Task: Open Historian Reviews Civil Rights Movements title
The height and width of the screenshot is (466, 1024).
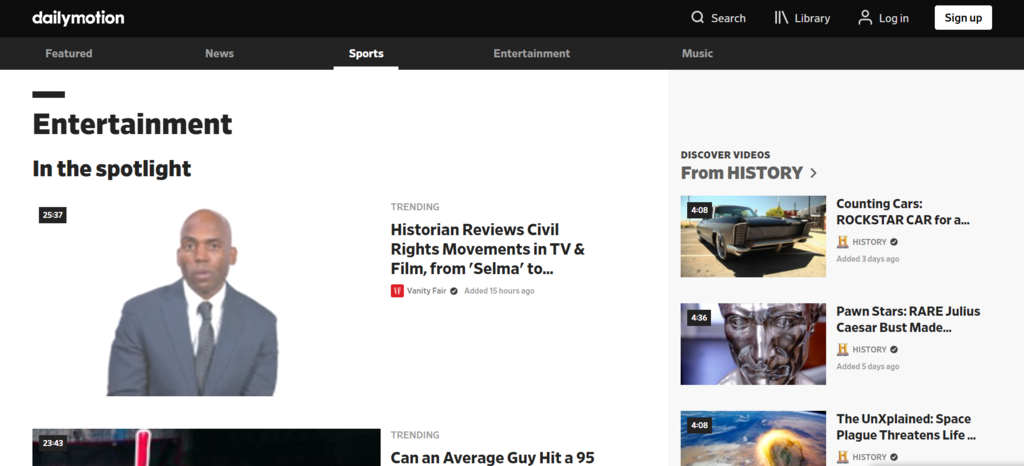Action: click(487, 249)
